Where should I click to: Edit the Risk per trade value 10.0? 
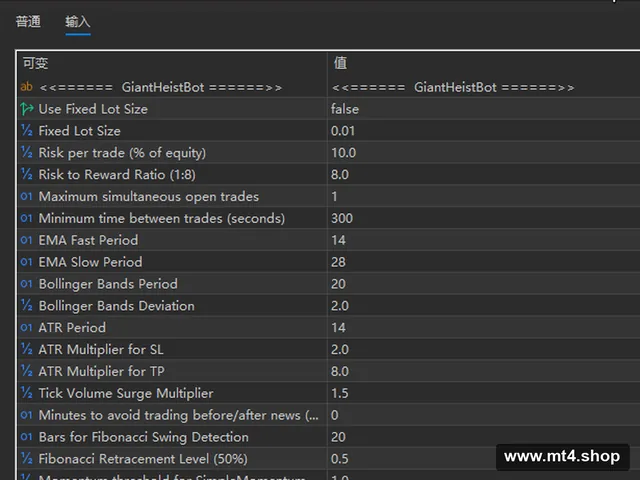click(343, 153)
